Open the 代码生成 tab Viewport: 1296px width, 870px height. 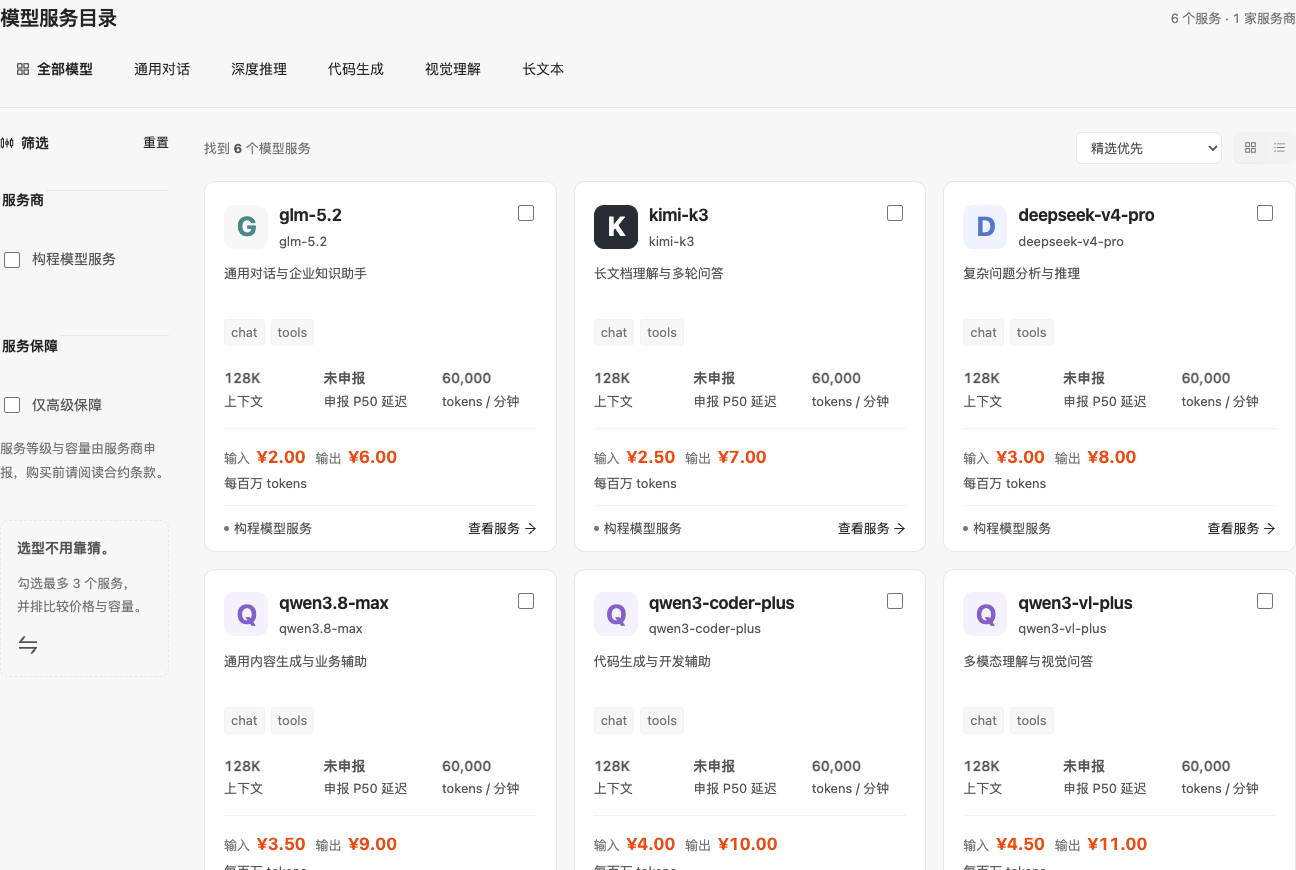click(356, 69)
